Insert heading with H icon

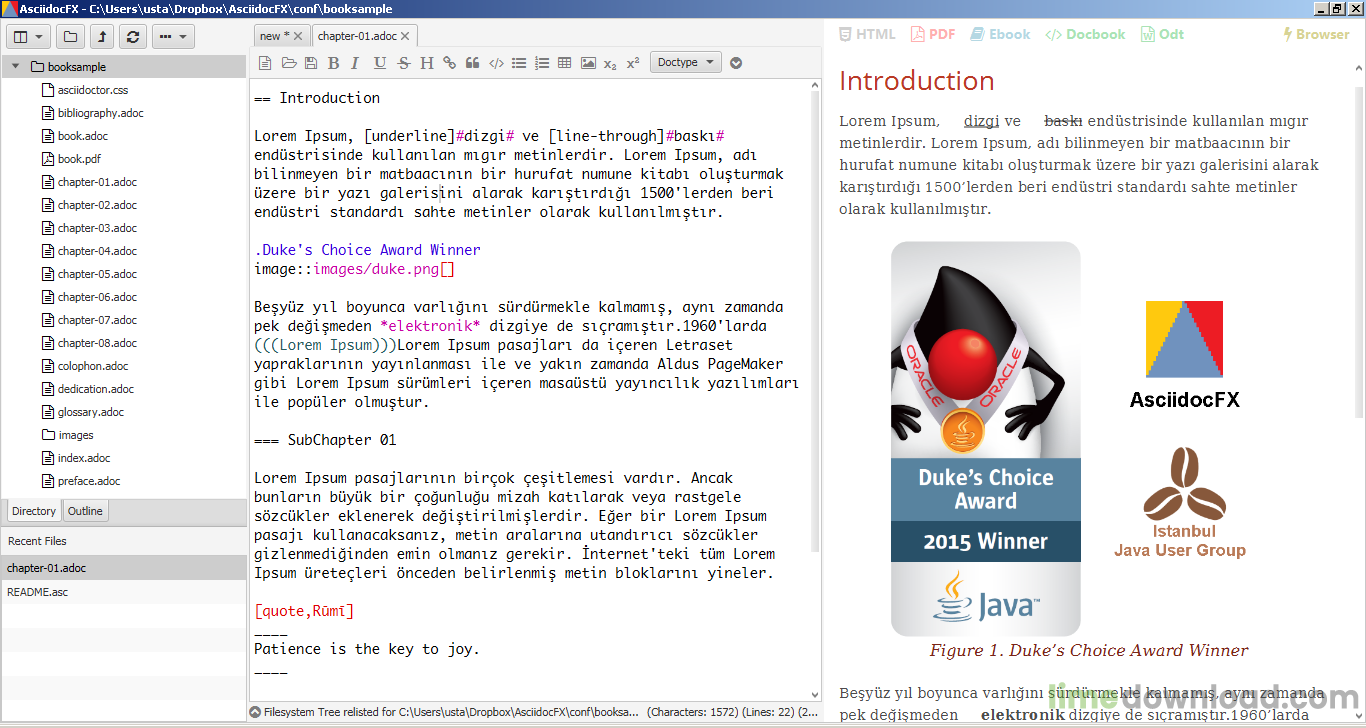pyautogui.click(x=427, y=63)
